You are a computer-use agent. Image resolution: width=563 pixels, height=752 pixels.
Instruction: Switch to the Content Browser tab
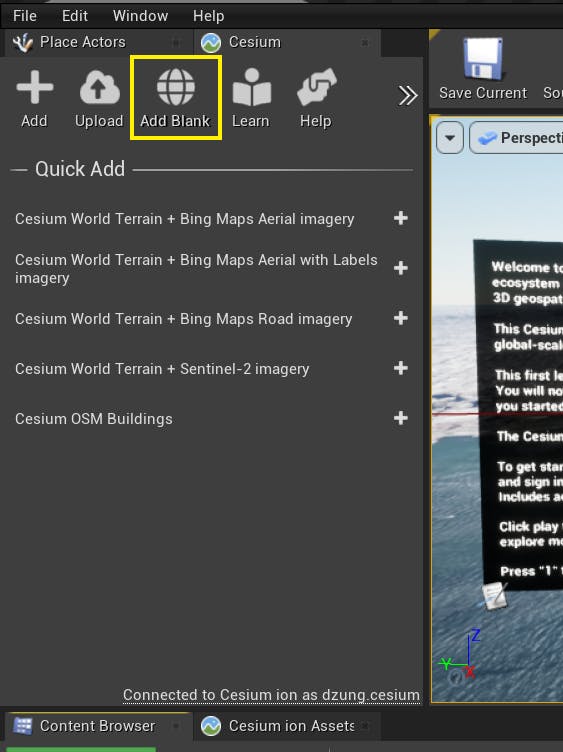point(97,726)
